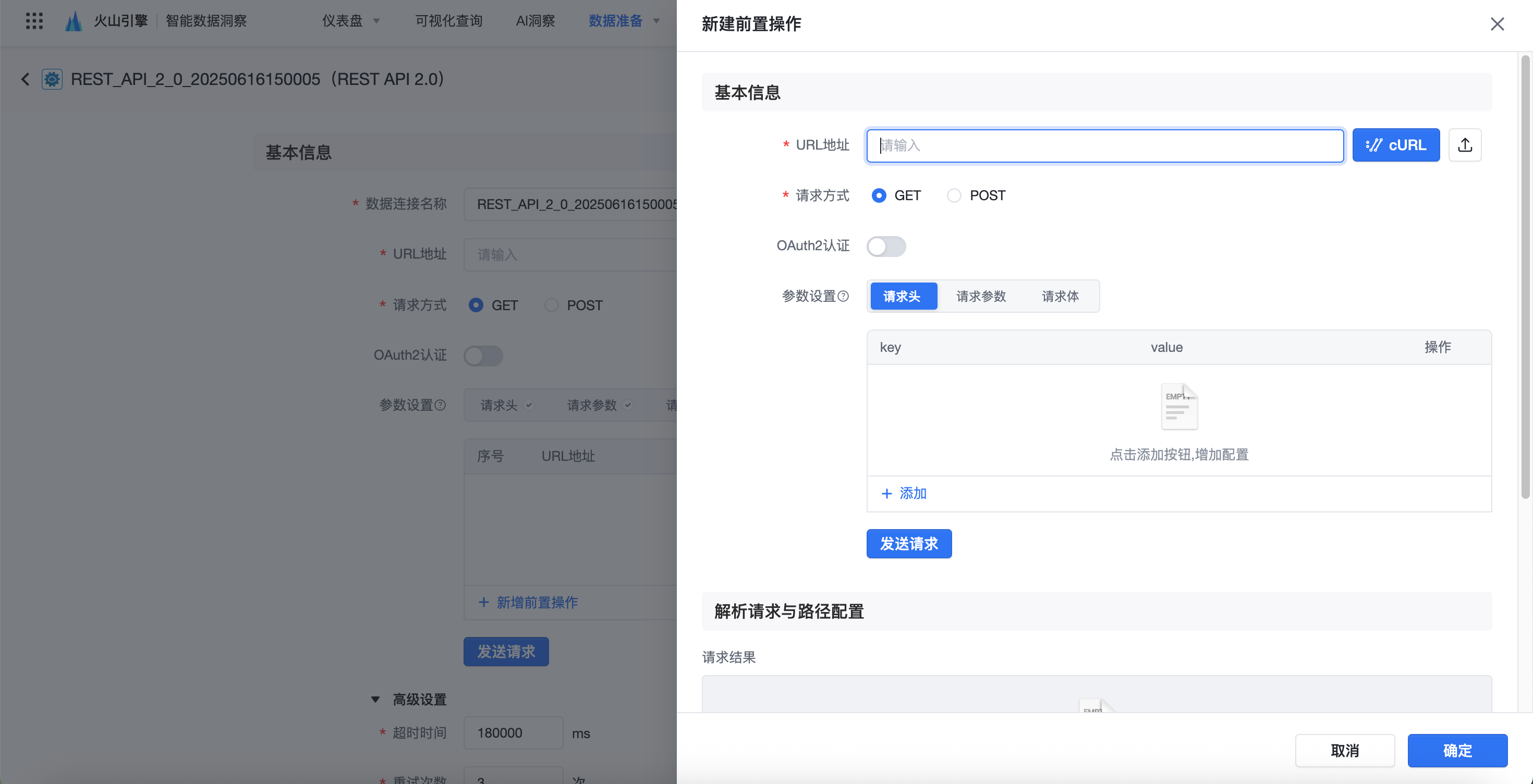
Task: Click the key column header
Action: tap(890, 347)
